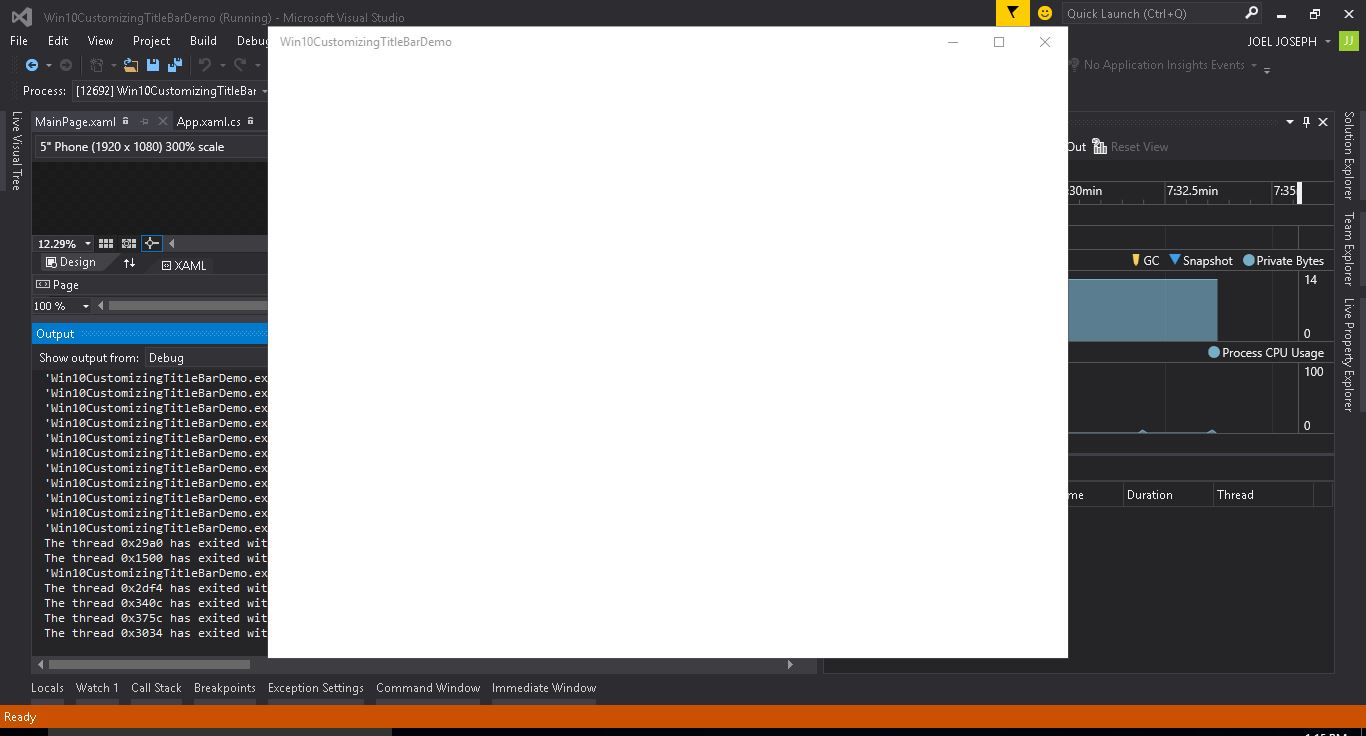Open the 5" Phone device selector dropdown

[x=151, y=147]
